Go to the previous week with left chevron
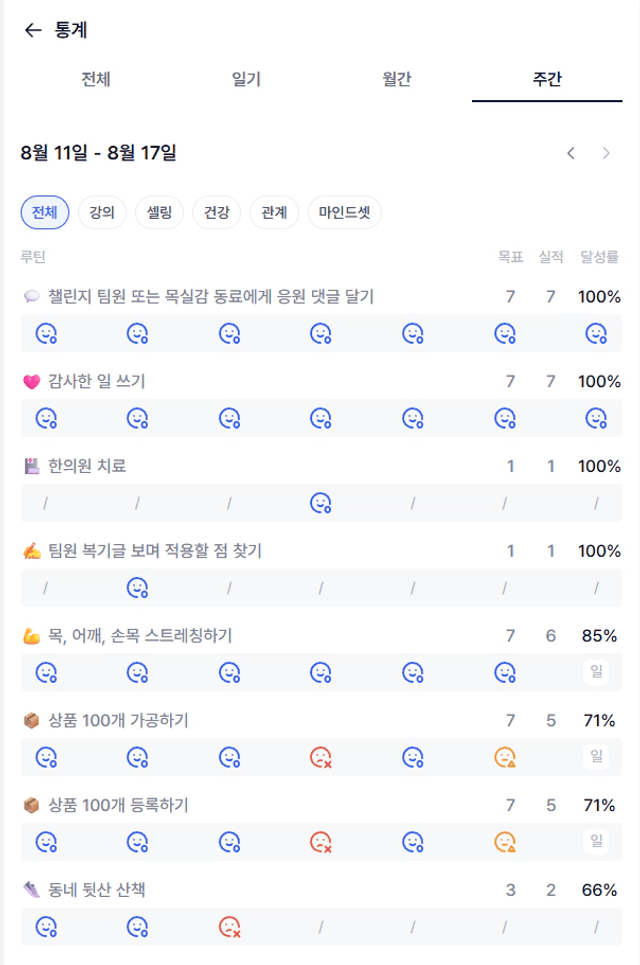Viewport: 640px width, 965px height. pyautogui.click(x=571, y=153)
